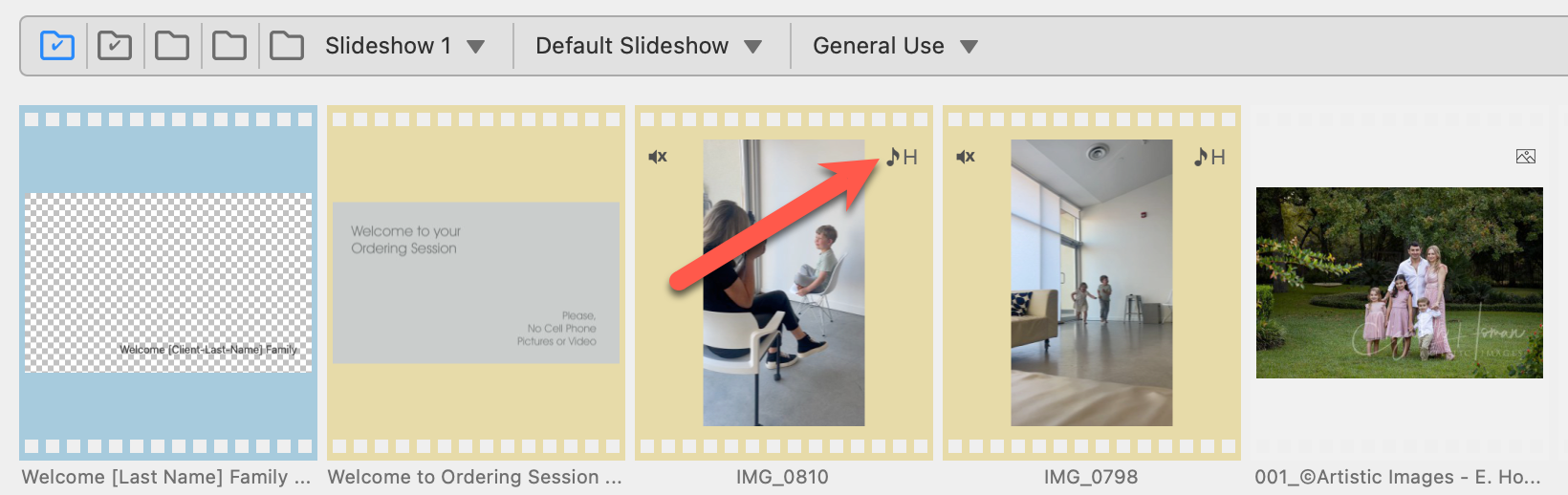Click the IMG_0810 filename label

click(x=782, y=477)
